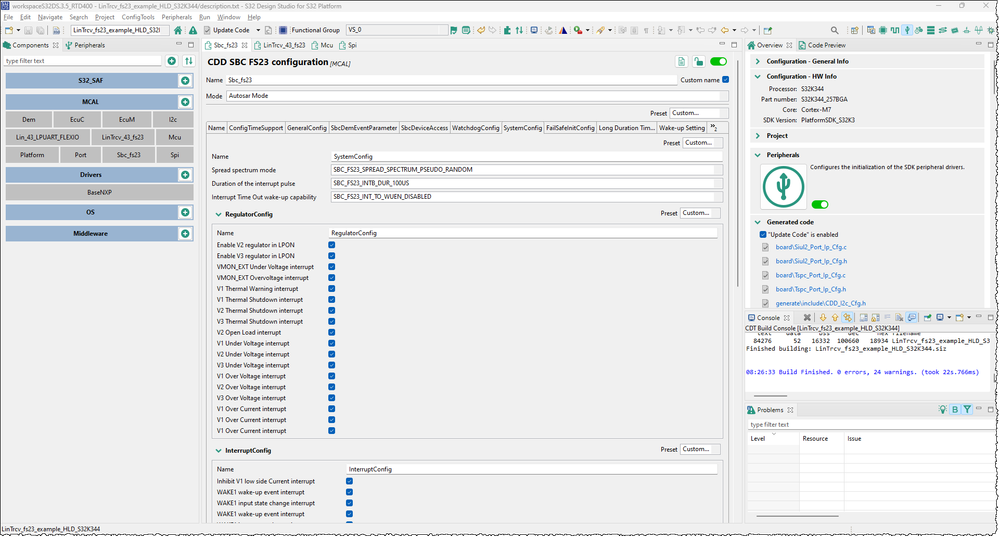This screenshot has height=537, width=999.
Task: Open the Peripherals menu
Action: click(x=176, y=17)
